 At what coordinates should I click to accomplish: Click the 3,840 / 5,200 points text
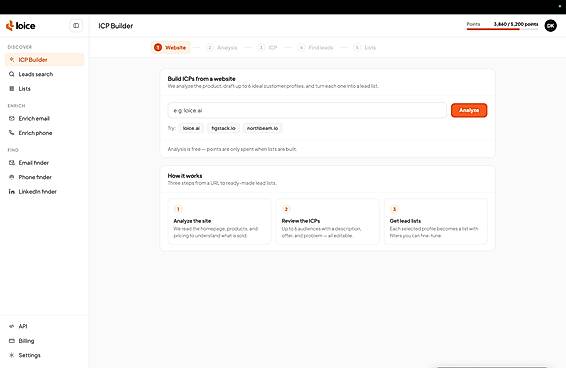(516, 24)
